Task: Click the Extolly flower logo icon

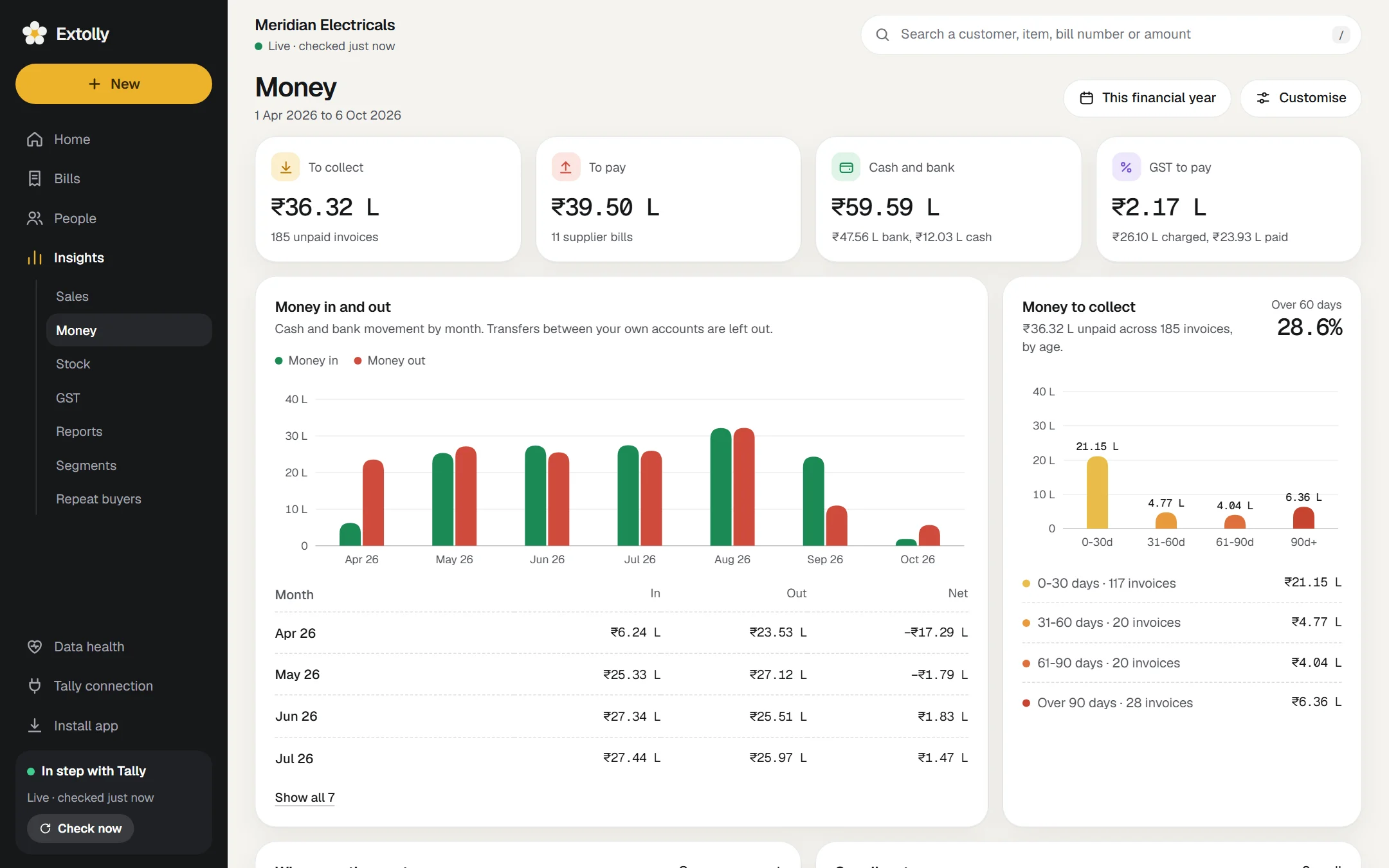Action: (35, 33)
